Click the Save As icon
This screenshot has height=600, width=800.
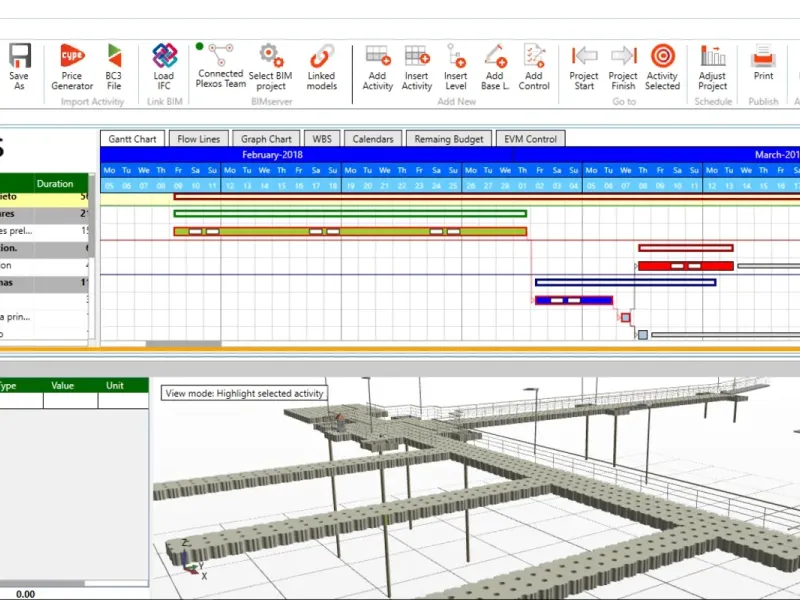(19, 66)
